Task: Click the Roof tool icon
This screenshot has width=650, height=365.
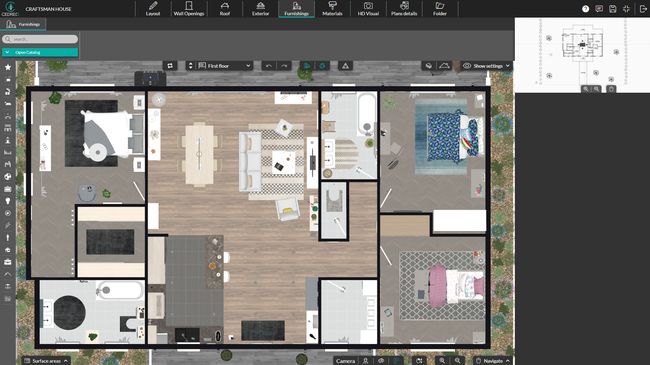Action: point(225,9)
